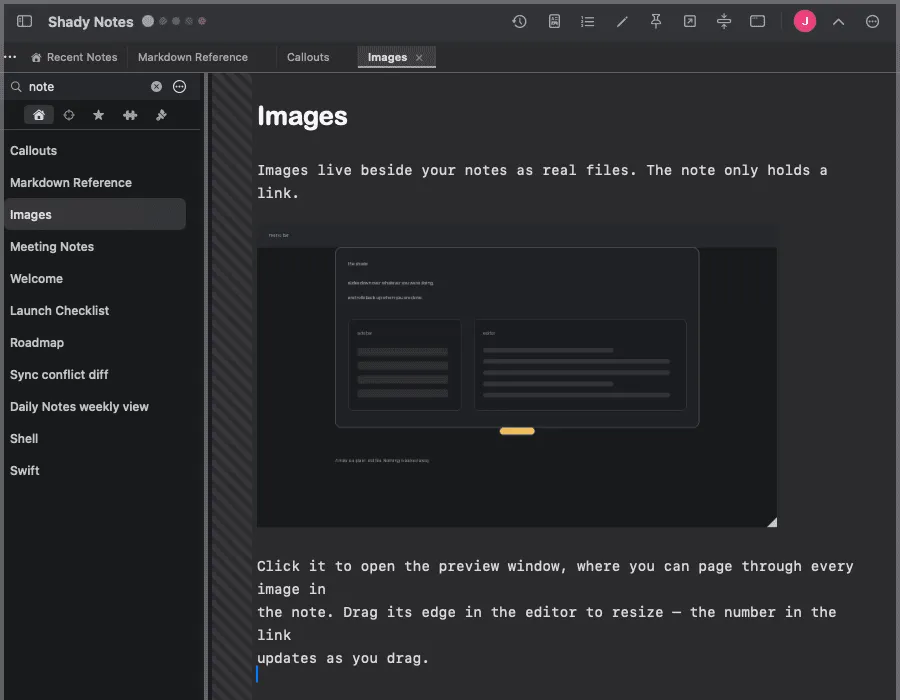The width and height of the screenshot is (900, 700).
Task: Open the Welcome note
Action: pyautogui.click(x=95, y=279)
